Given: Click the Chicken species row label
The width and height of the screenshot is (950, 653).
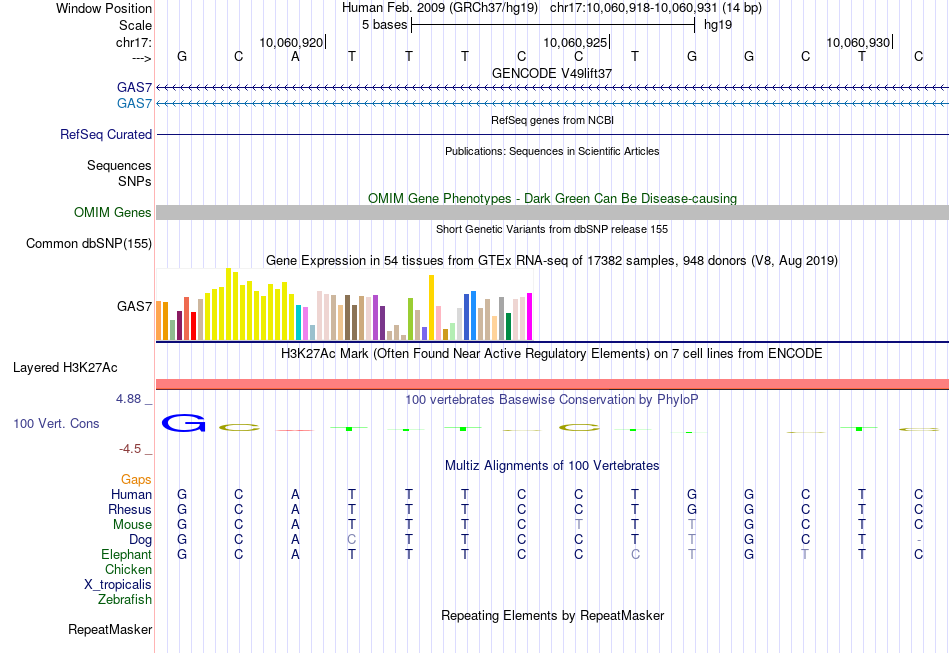Looking at the screenshot, I should pos(128,569).
